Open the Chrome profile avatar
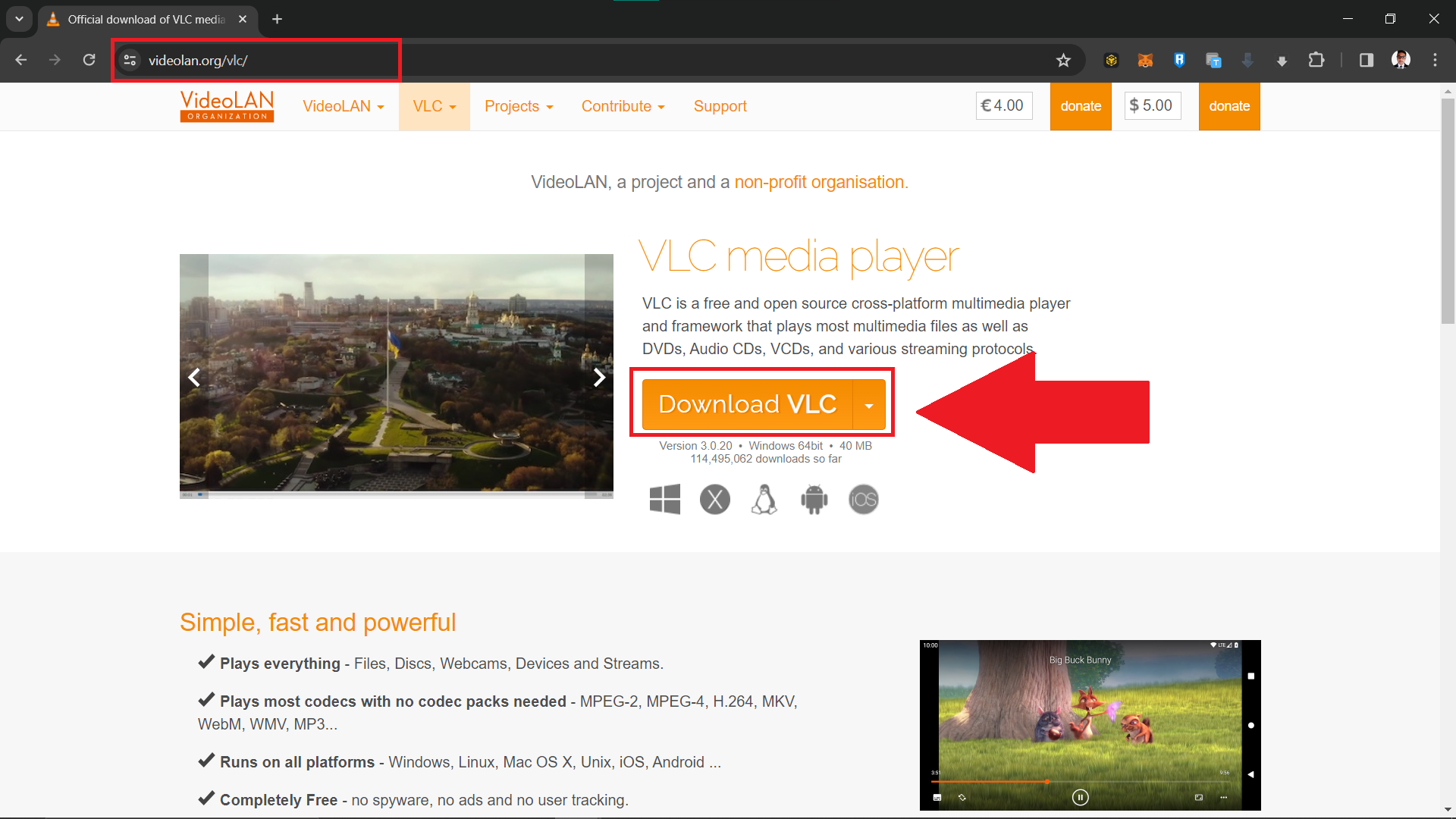This screenshot has width=1456, height=819. click(x=1401, y=60)
